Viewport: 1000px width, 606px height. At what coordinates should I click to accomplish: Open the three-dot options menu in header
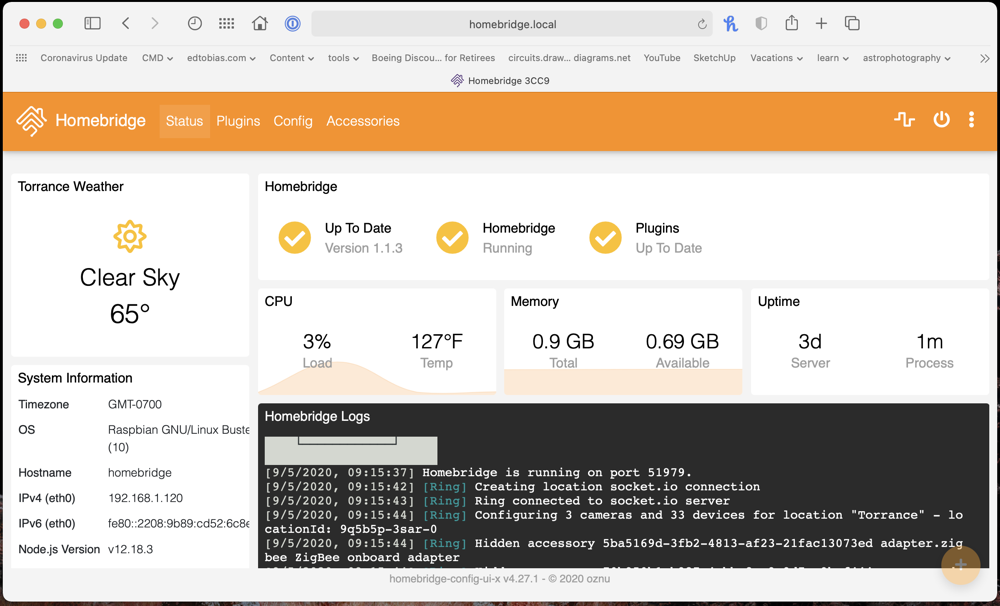971,120
